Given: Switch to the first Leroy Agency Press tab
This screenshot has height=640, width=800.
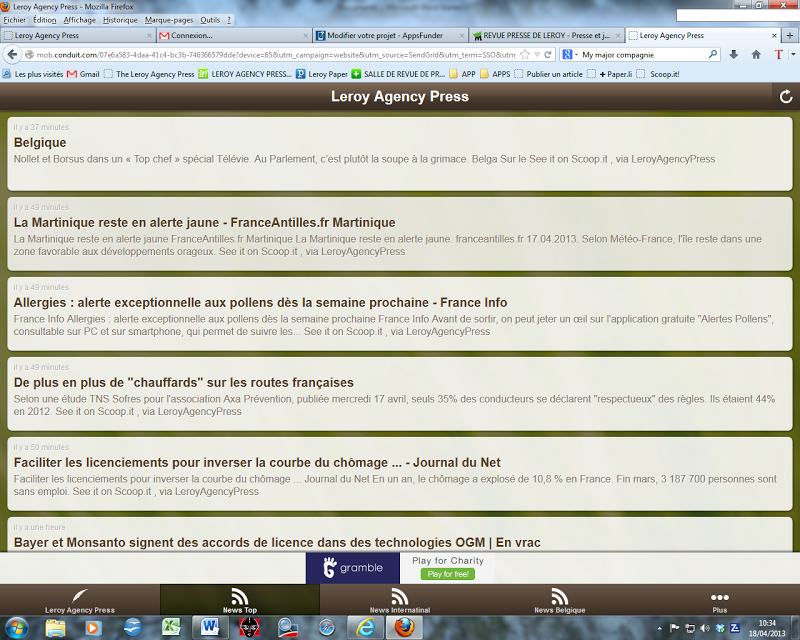Looking at the screenshot, I should tap(77, 35).
